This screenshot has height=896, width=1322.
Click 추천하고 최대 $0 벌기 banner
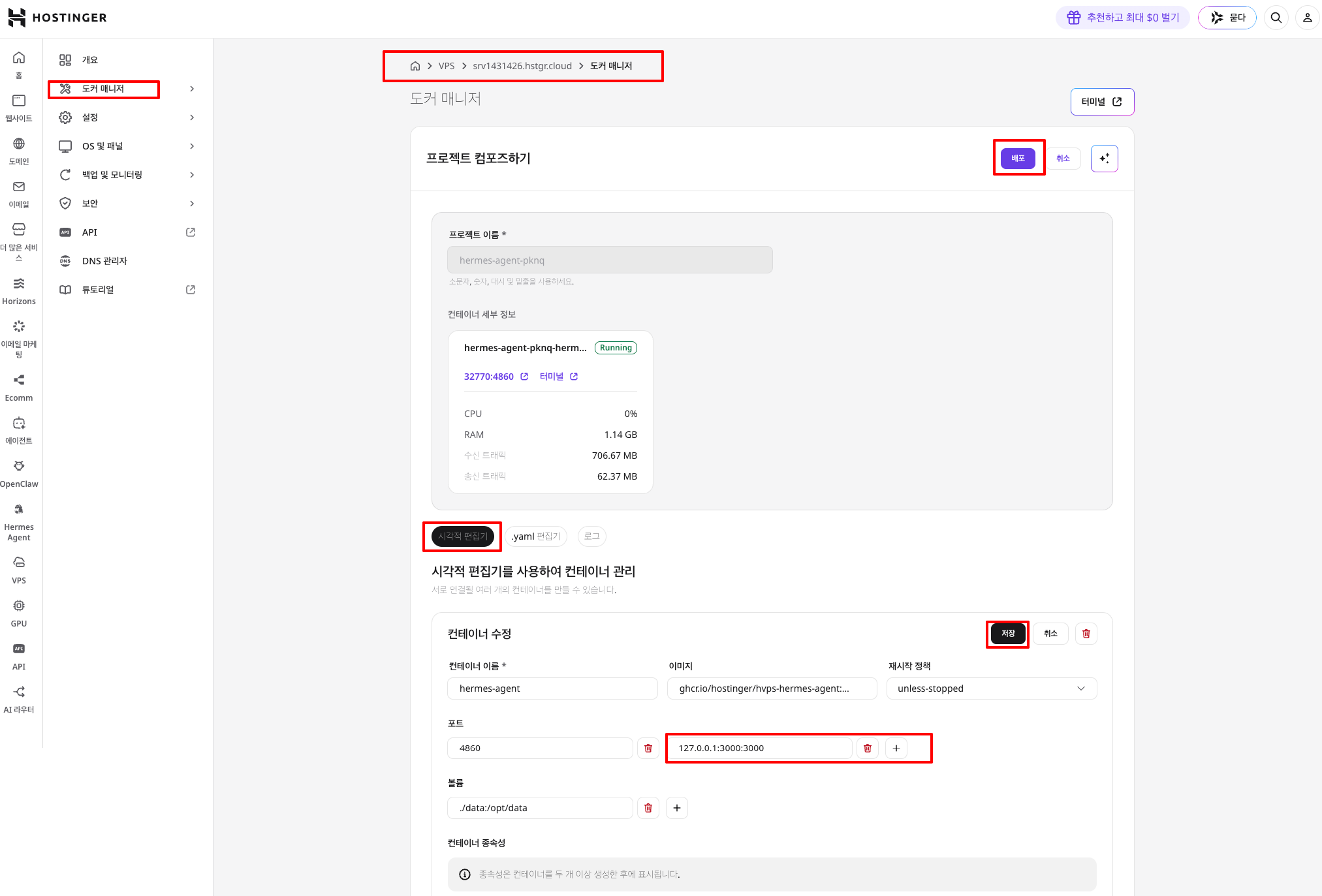[x=1123, y=18]
